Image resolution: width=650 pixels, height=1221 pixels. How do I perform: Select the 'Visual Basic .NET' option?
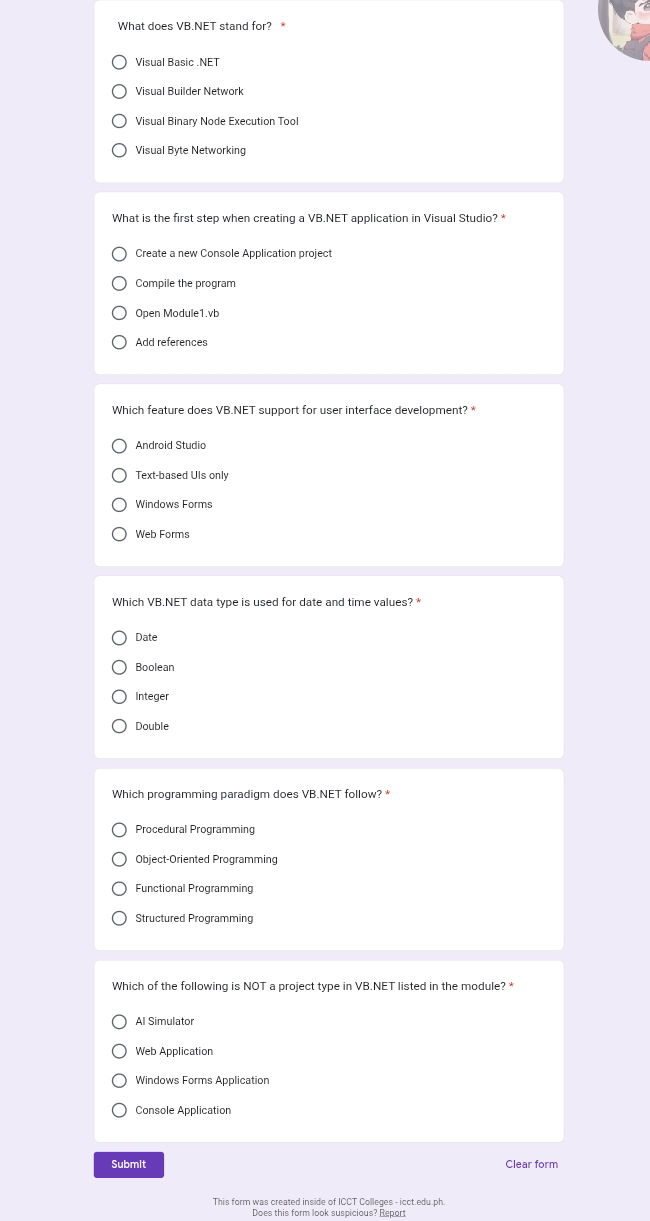click(x=119, y=62)
